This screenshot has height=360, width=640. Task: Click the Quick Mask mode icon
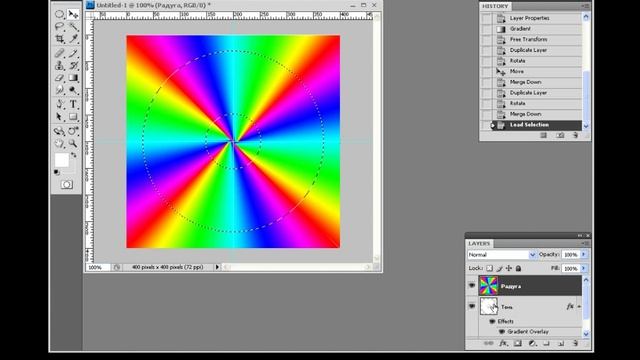tap(67, 184)
